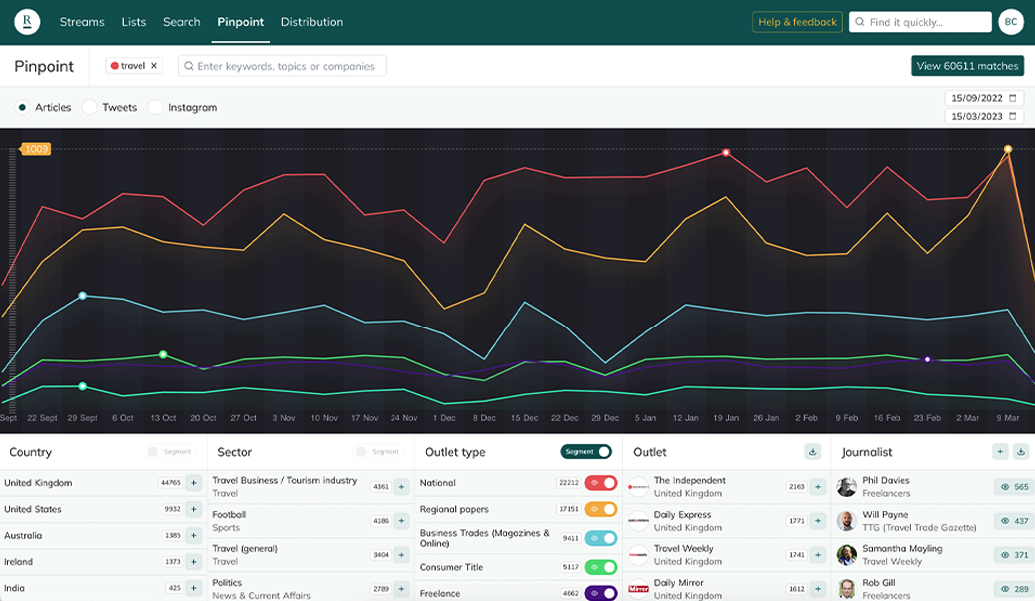The width and height of the screenshot is (1035, 601).
Task: Click the Roxhill logo icon
Action: 27,21
